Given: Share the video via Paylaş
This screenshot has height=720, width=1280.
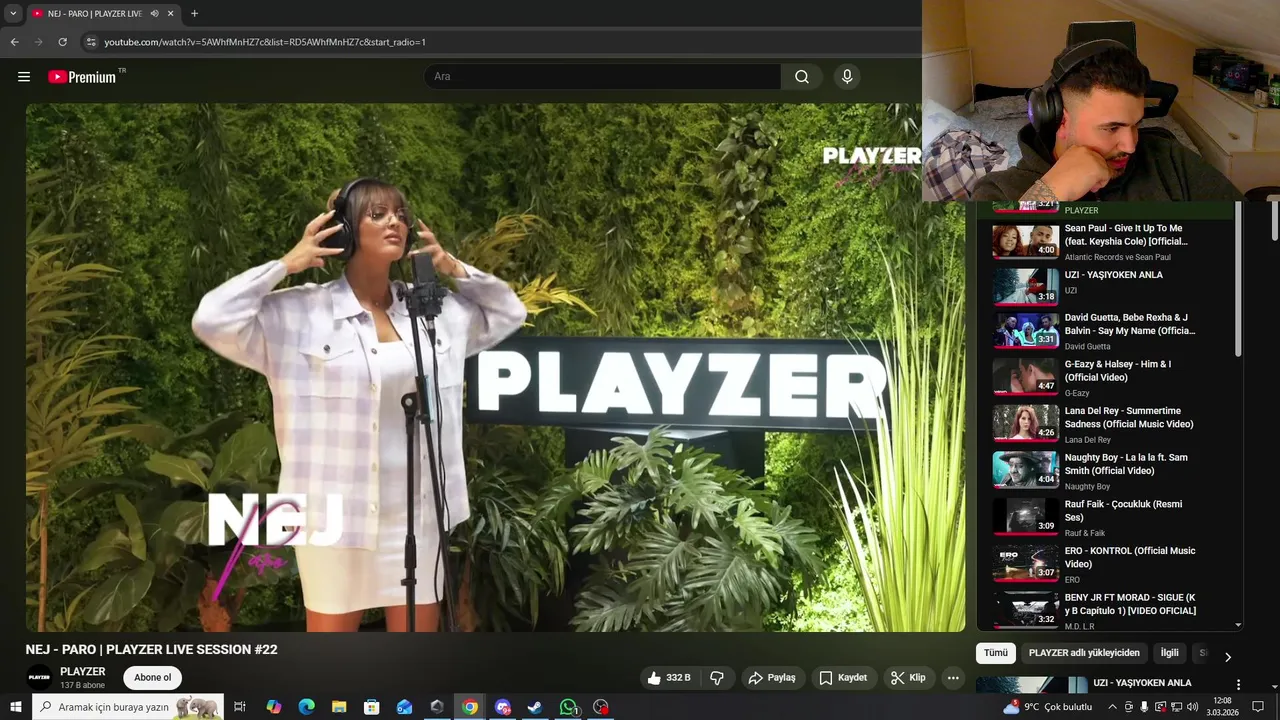Looking at the screenshot, I should 772,678.
